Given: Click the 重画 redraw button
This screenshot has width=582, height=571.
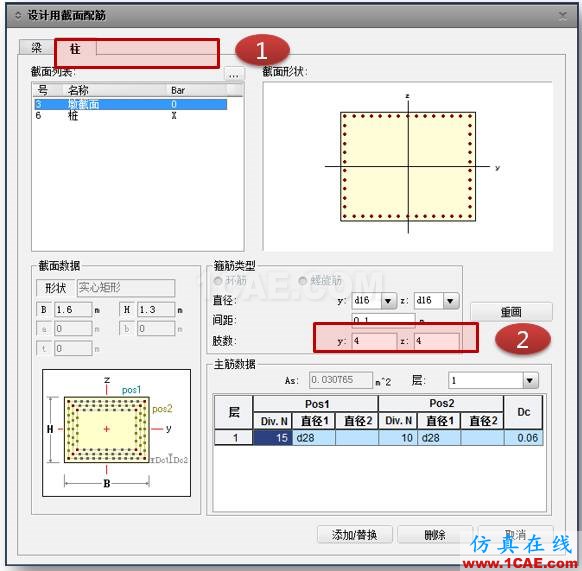Looking at the screenshot, I should (x=511, y=312).
